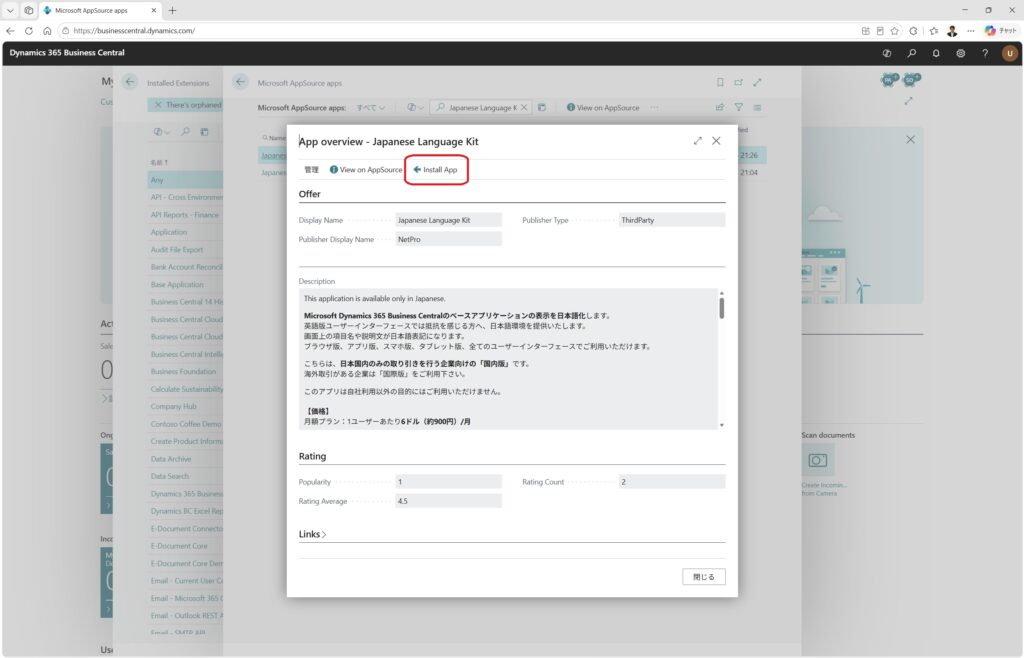Add page to favorites star icon

coord(895,31)
